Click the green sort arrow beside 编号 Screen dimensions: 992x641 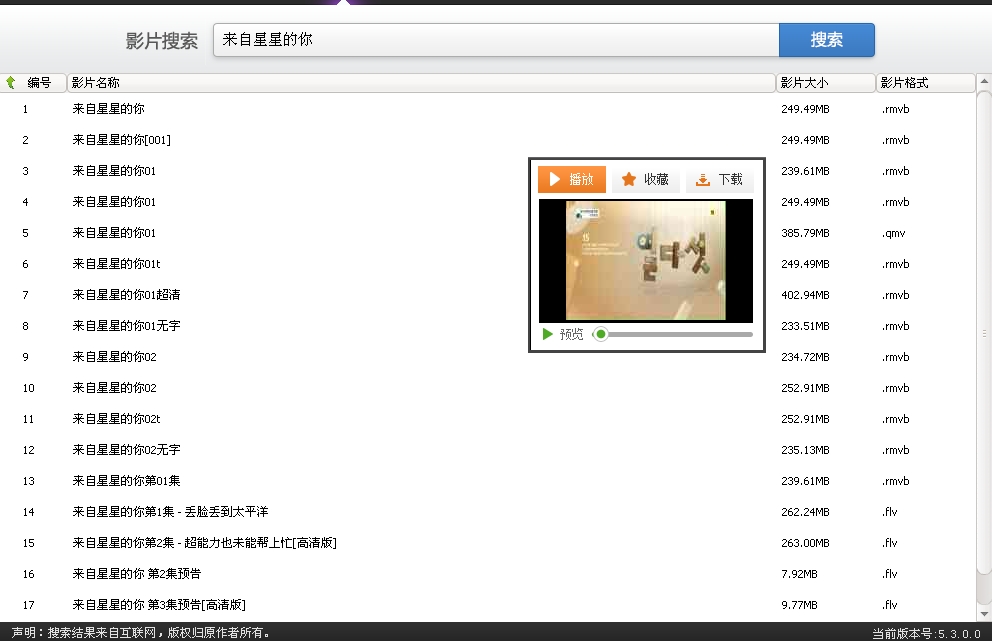[x=9, y=82]
